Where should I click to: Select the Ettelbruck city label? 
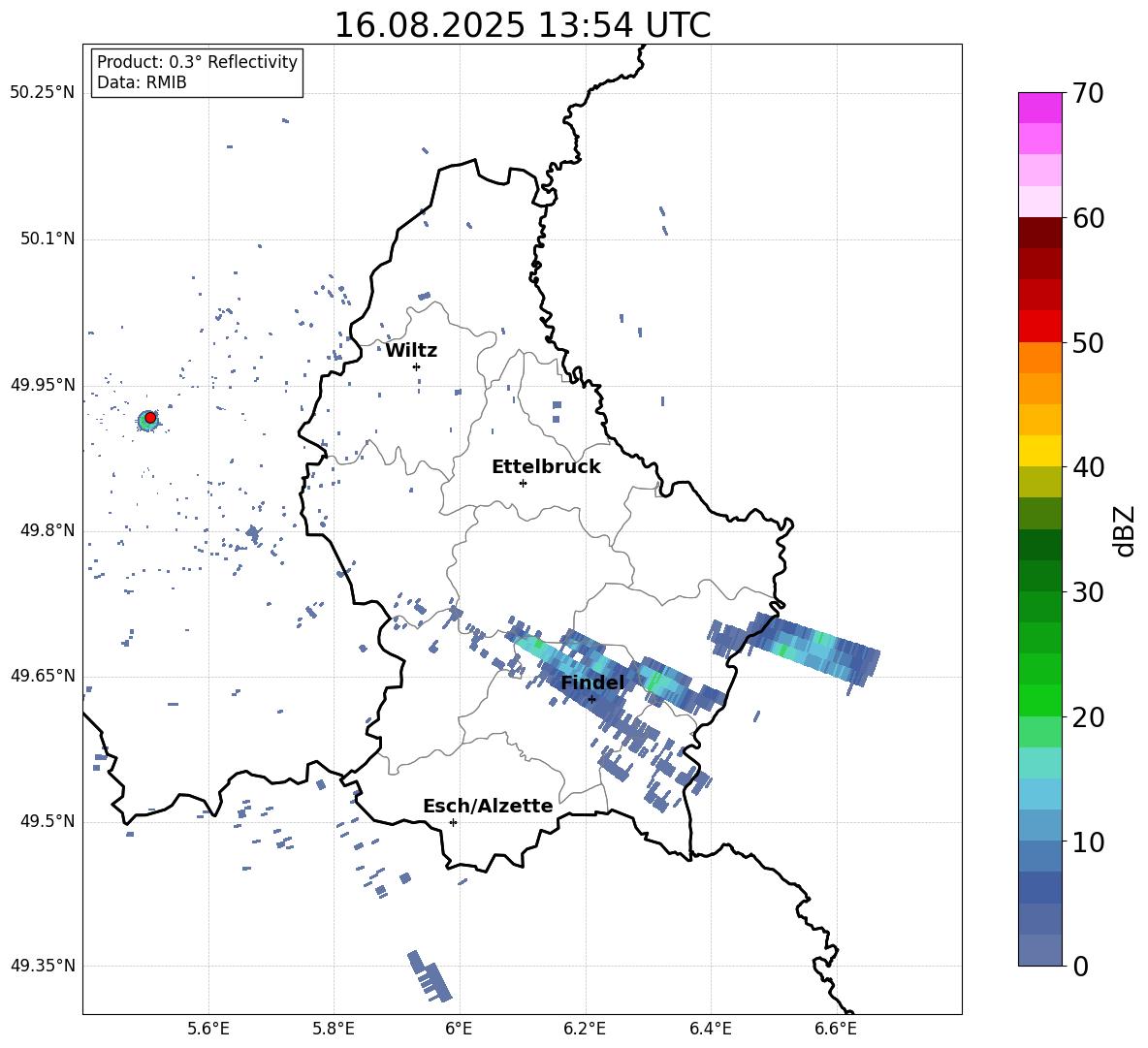pyautogui.click(x=546, y=467)
